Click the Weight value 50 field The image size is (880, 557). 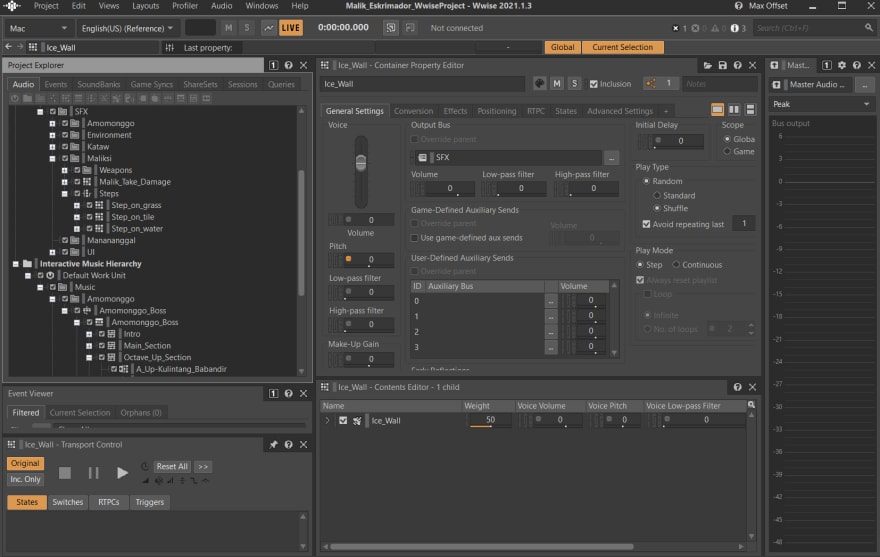coord(489,420)
